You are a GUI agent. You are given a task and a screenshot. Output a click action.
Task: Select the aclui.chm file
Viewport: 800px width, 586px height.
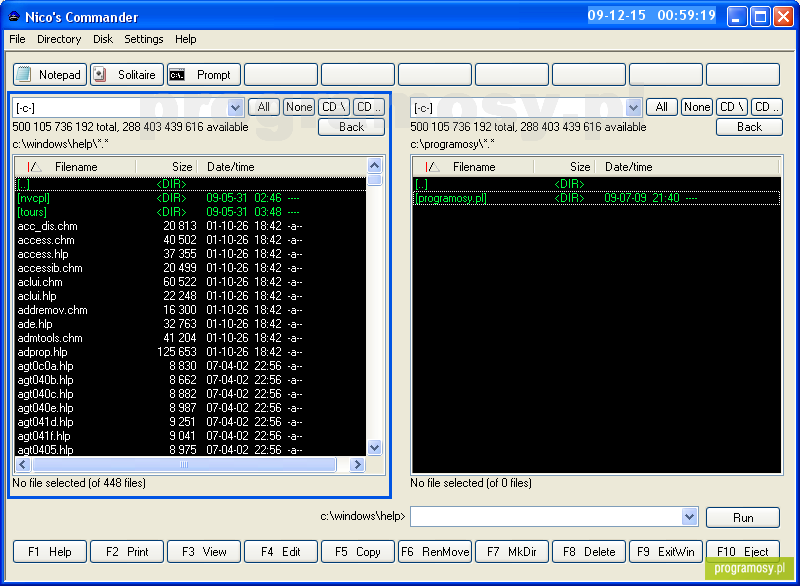click(191, 282)
